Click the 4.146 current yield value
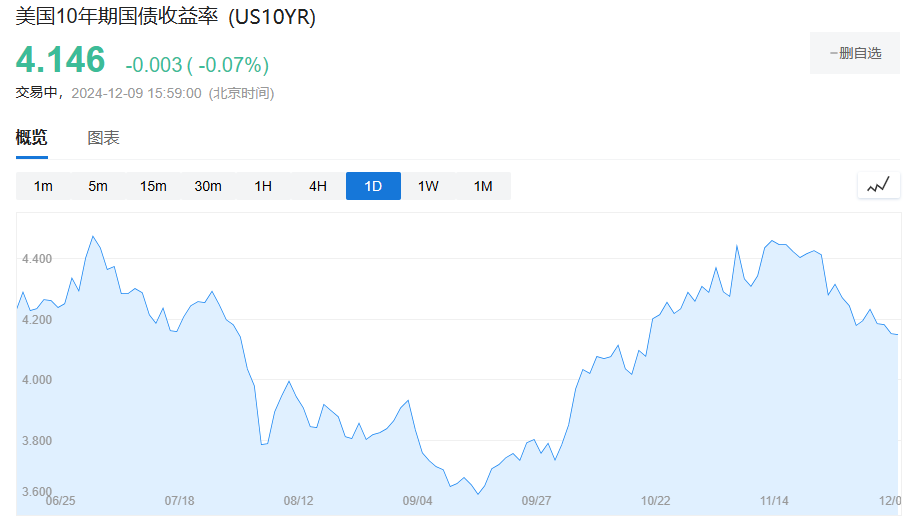This screenshot has width=910, height=526. click(x=60, y=60)
